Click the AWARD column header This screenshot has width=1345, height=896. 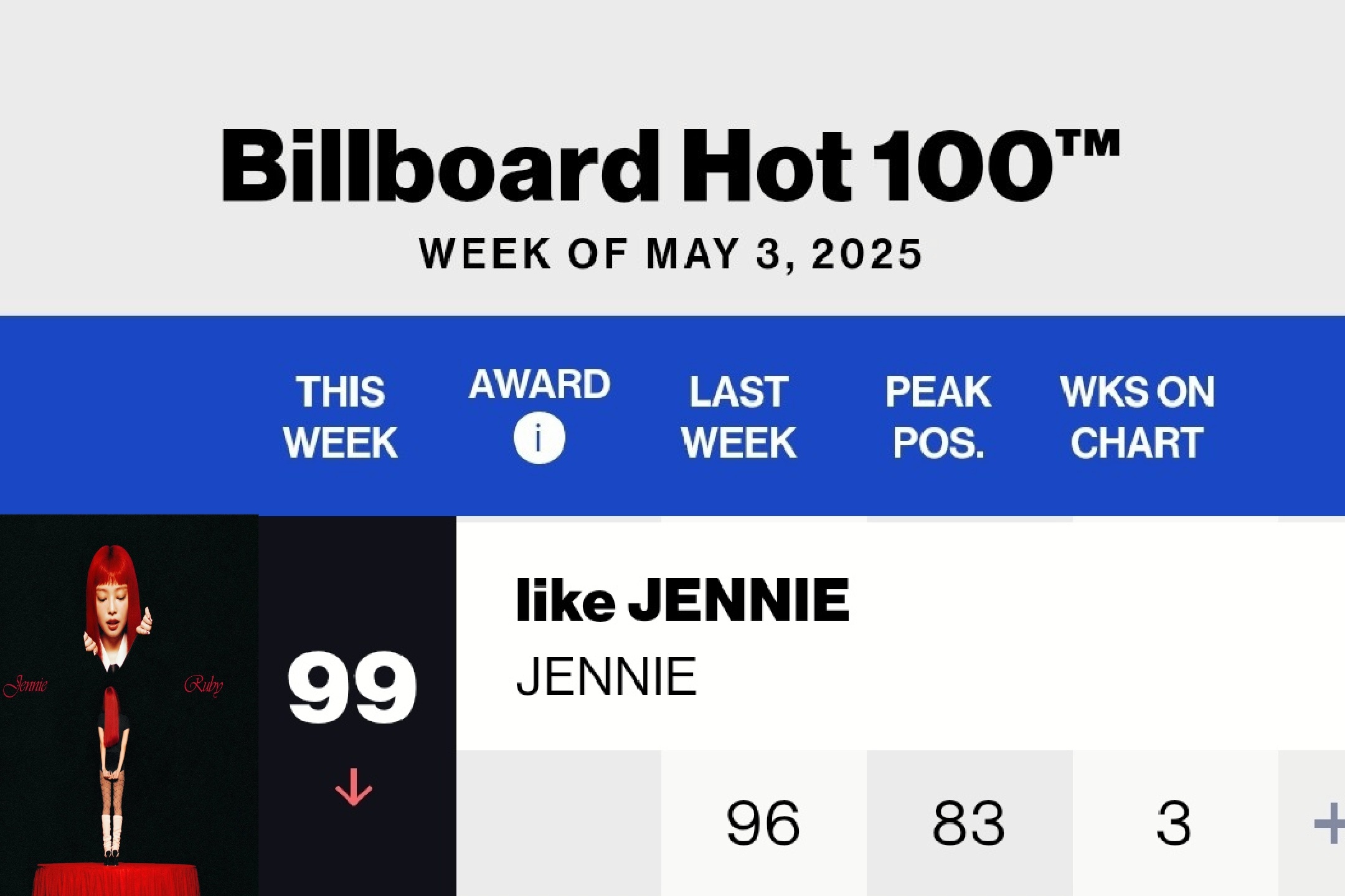539,384
